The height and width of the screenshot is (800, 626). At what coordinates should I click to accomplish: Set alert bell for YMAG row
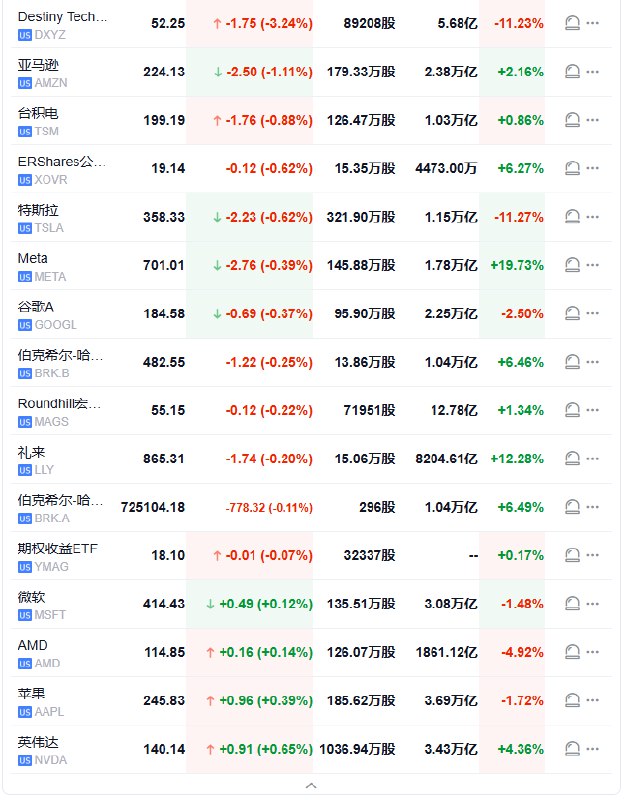(572, 555)
